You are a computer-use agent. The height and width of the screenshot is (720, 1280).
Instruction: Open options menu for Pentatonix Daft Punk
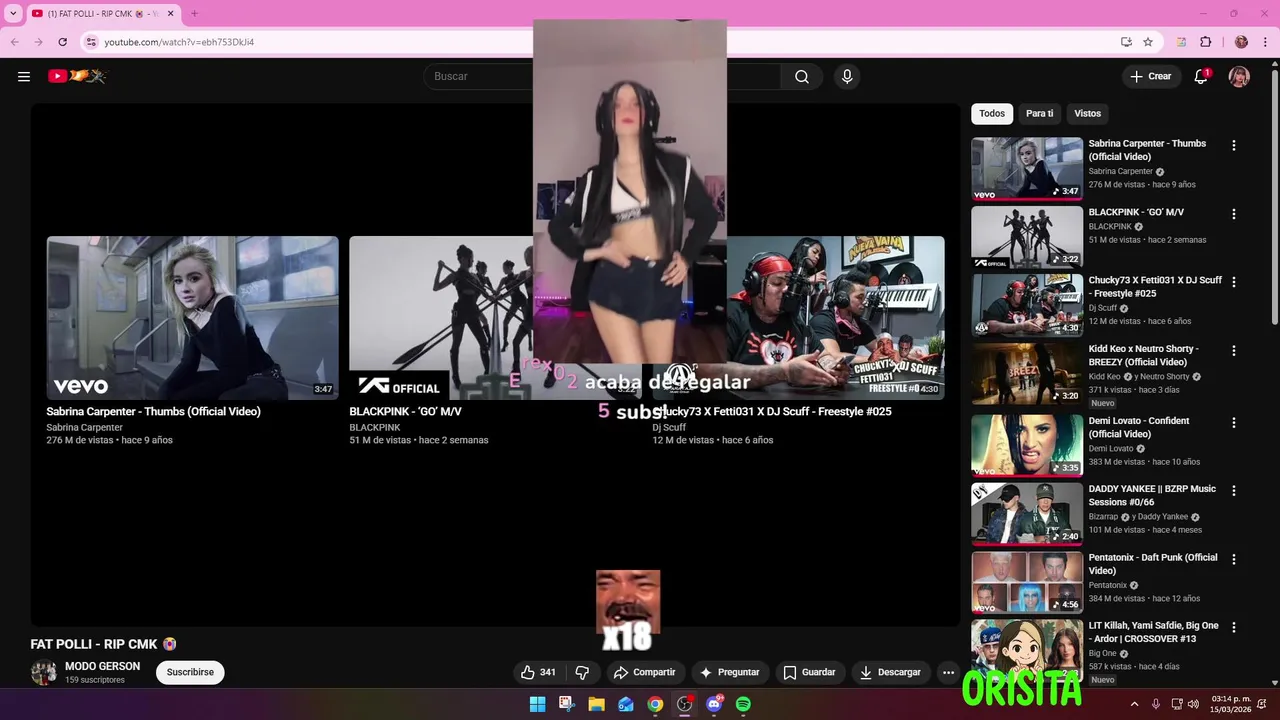[x=1233, y=559]
